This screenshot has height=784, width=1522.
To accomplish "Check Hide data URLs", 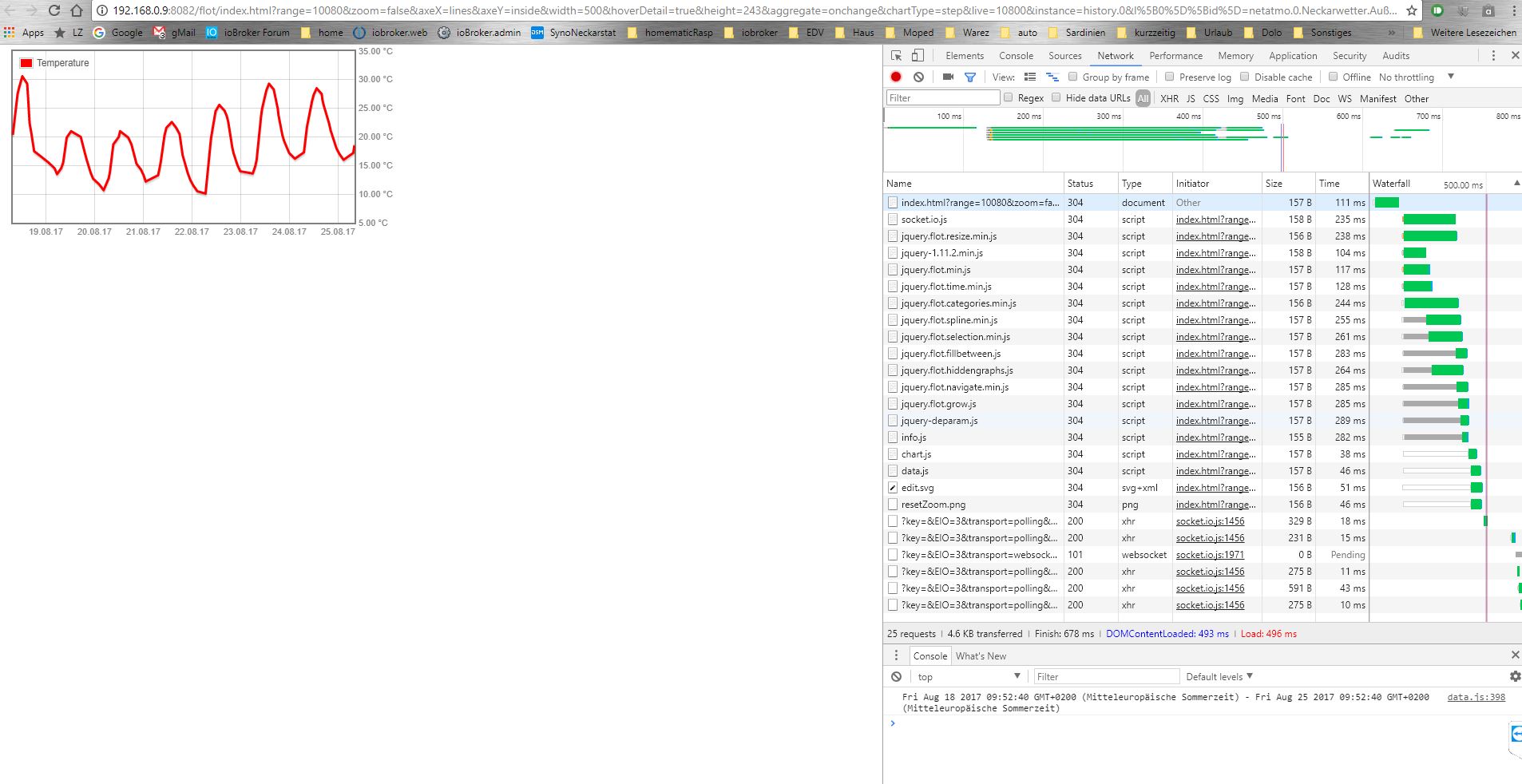I will (x=1056, y=97).
